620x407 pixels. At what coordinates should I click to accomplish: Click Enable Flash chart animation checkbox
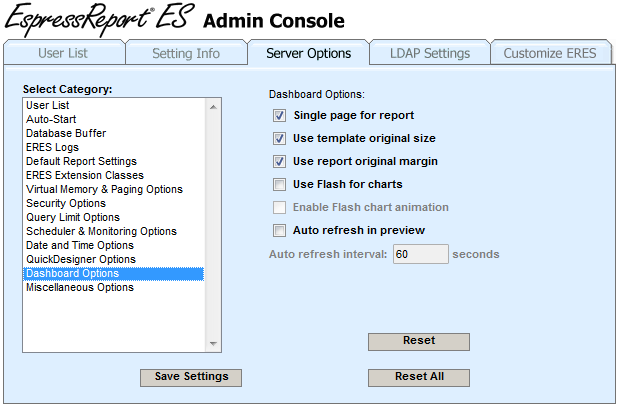click(x=279, y=207)
